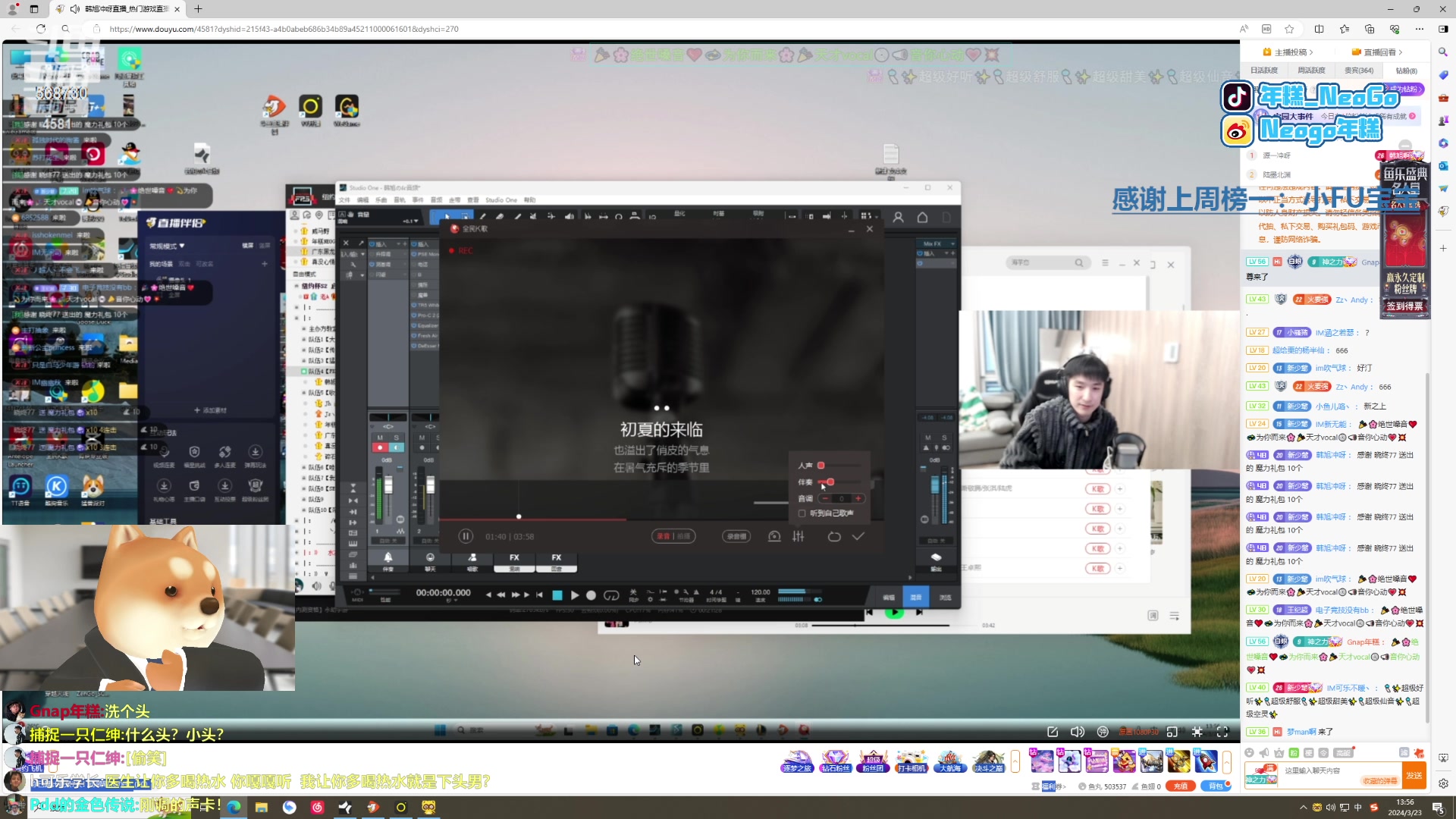This screenshot has width=1456, height=819.
Task: Click the 钻石粉丝 icon
Action: tap(835, 761)
